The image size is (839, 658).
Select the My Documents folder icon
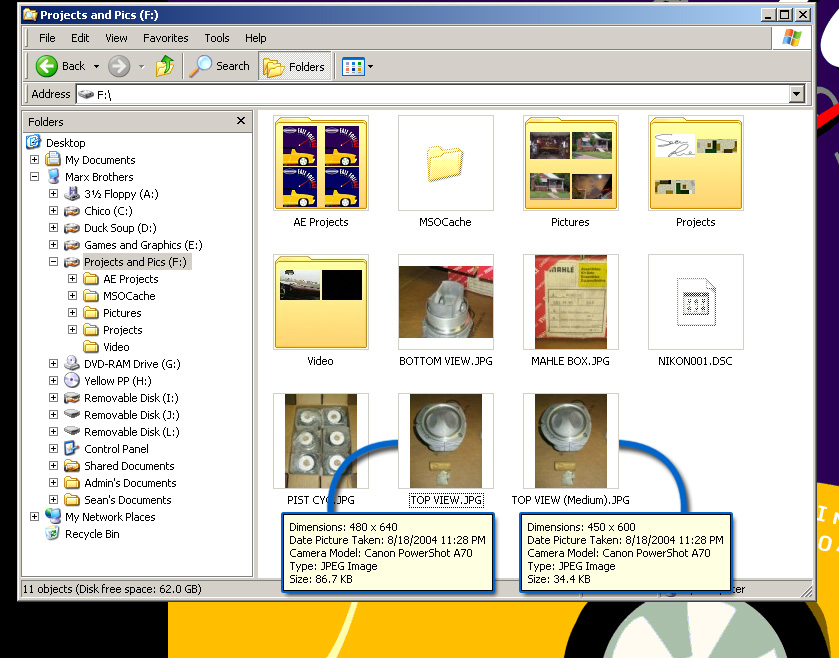52,159
